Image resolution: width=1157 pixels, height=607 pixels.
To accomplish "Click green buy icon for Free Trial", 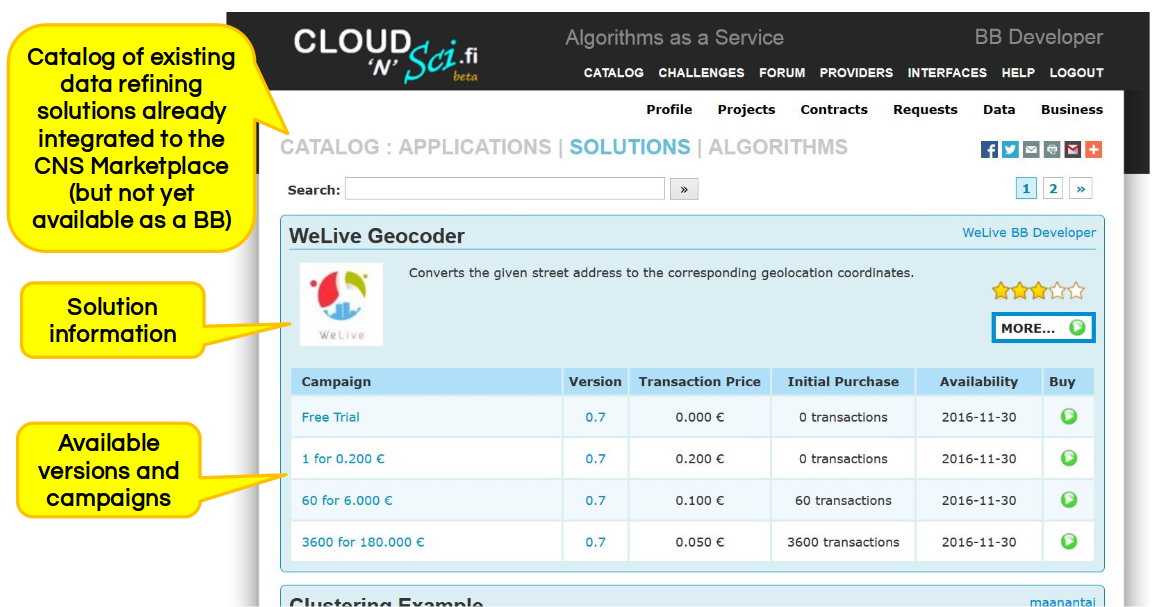I will click(x=1068, y=417).
